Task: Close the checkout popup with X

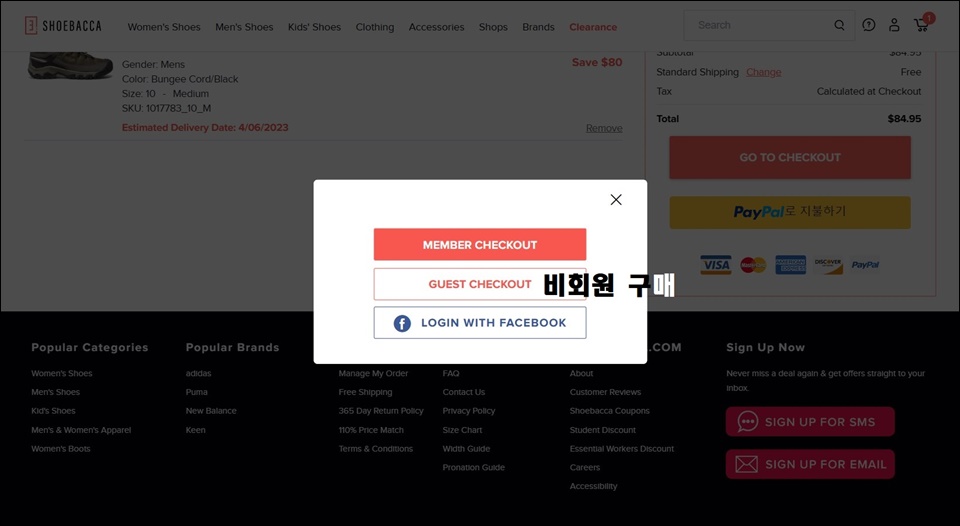Action: click(x=616, y=200)
